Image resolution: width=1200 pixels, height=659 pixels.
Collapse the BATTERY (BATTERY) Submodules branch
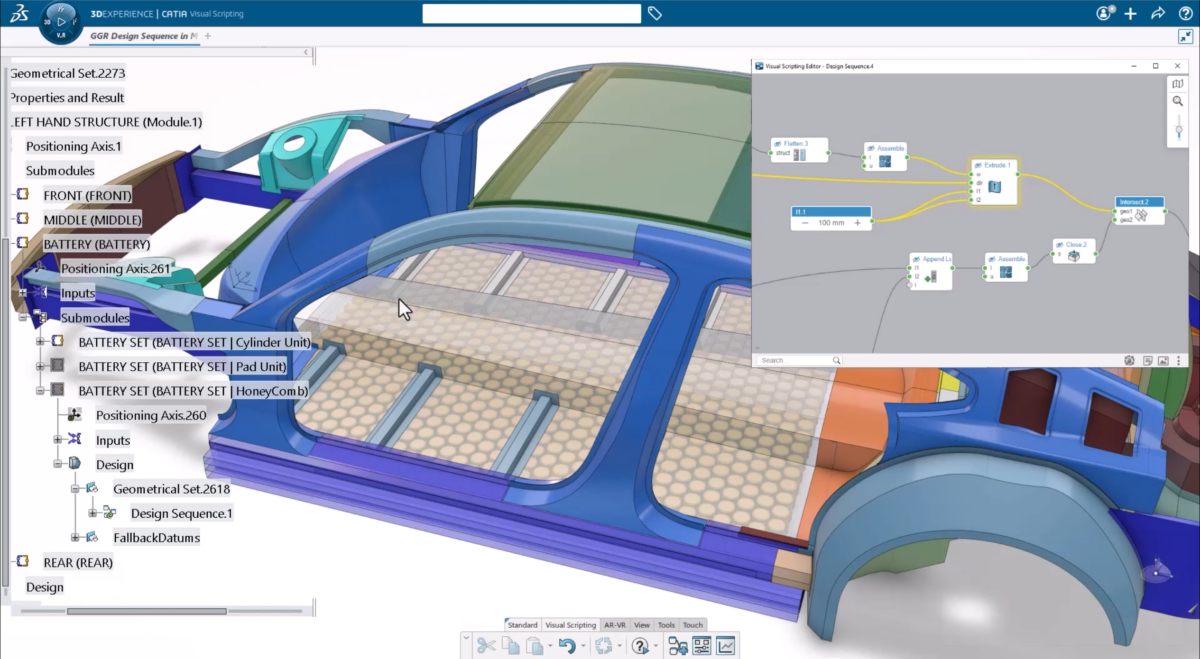23,318
